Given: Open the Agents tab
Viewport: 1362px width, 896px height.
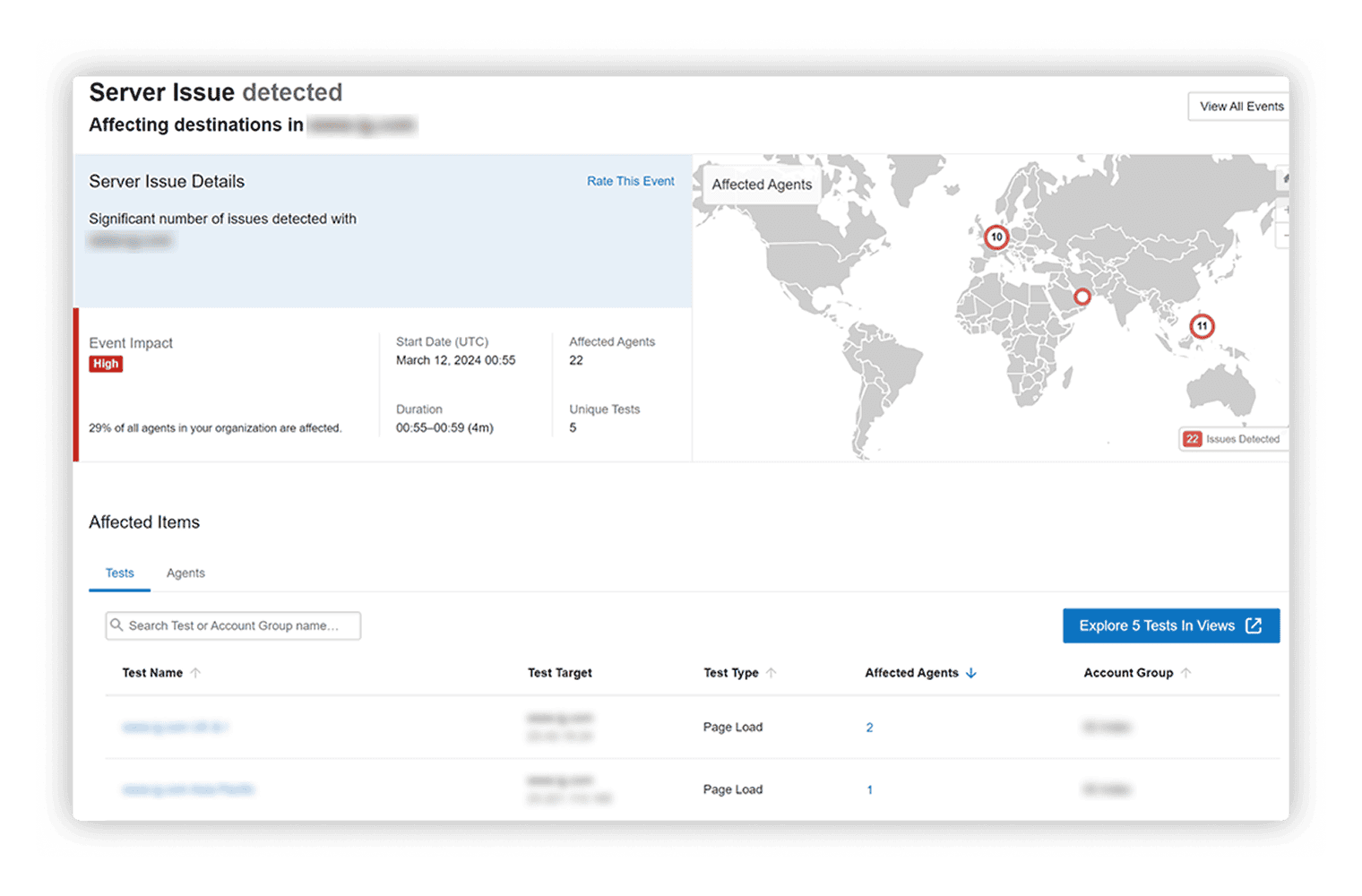Looking at the screenshot, I should click(x=185, y=573).
